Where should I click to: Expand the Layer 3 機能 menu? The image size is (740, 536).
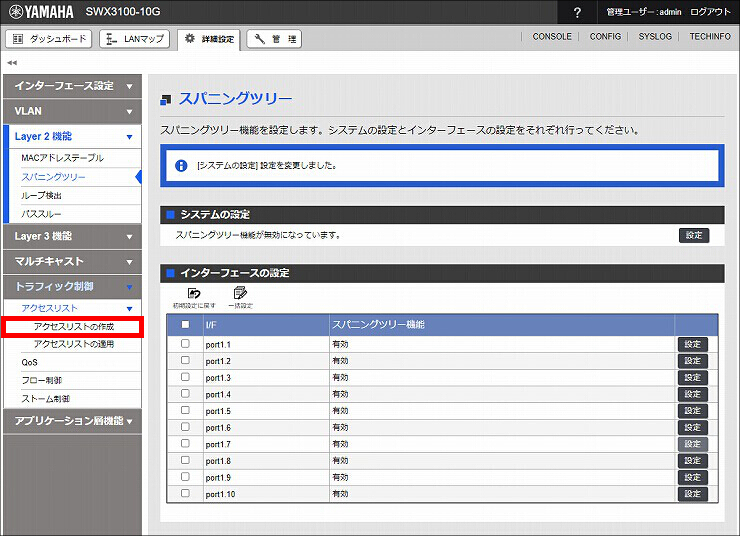coord(72,236)
